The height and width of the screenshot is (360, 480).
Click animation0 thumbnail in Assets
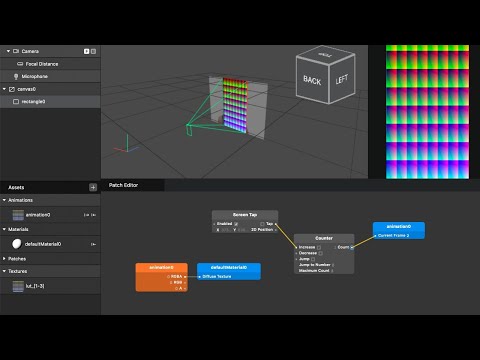point(18,215)
